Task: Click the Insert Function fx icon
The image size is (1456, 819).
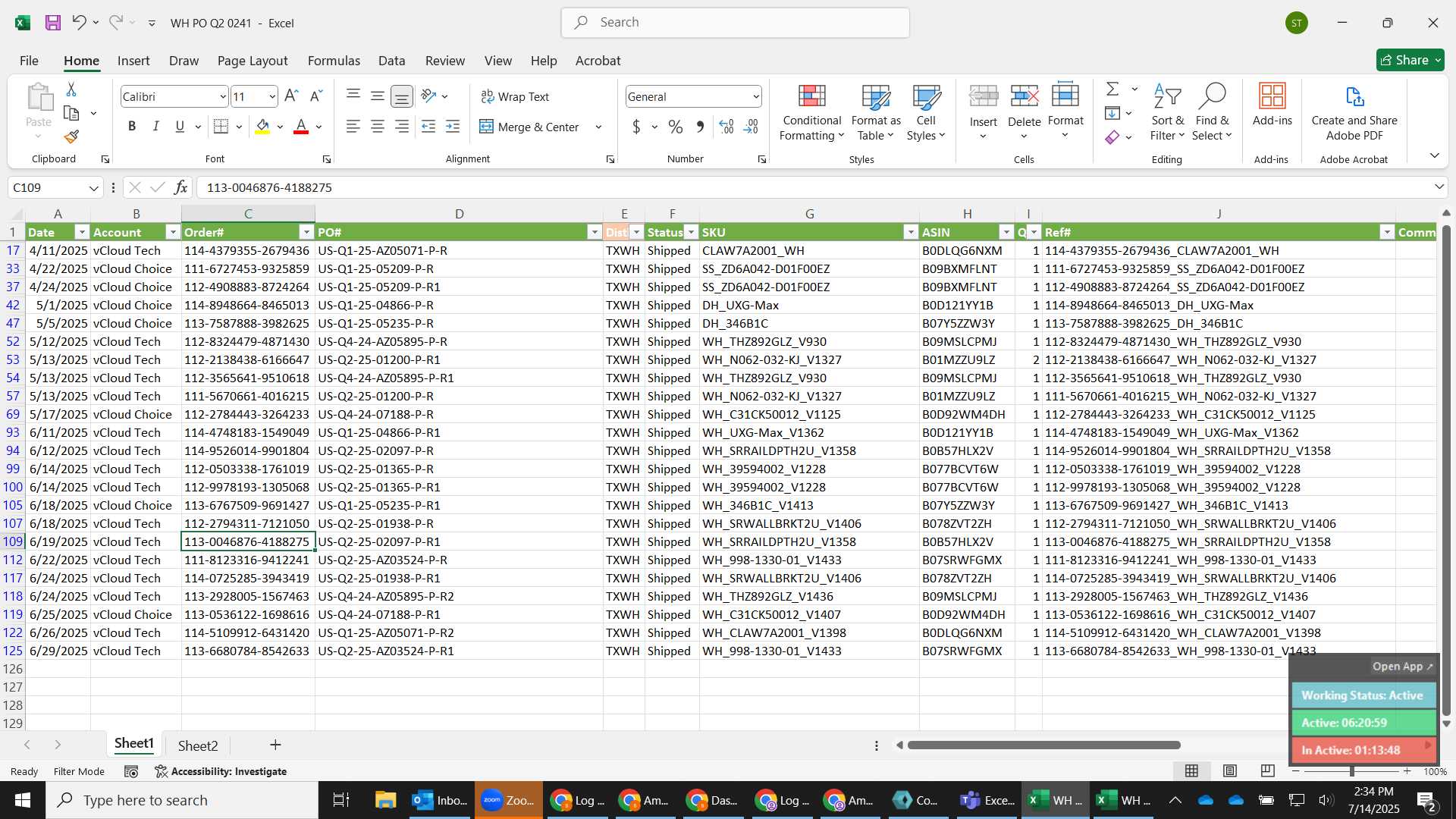Action: point(180,187)
